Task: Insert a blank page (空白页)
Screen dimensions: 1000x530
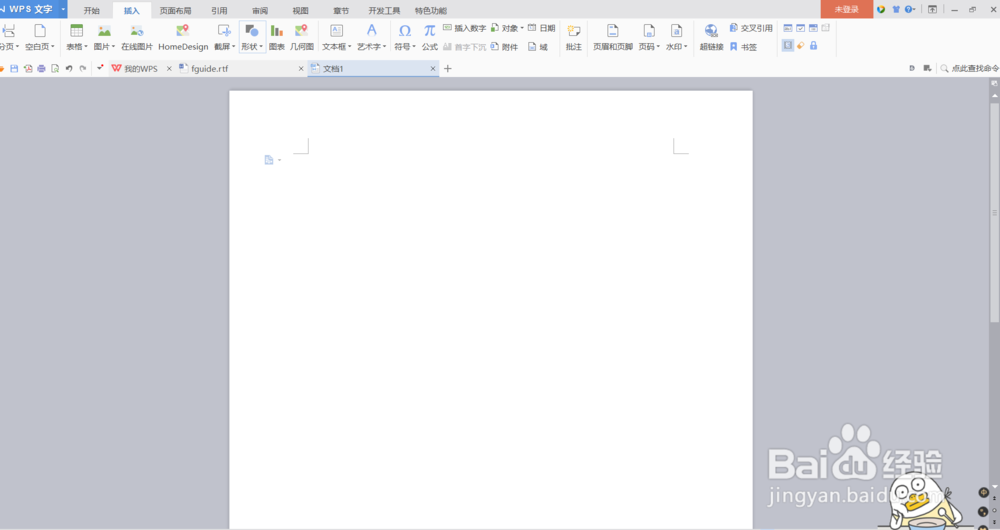Action: pos(40,37)
